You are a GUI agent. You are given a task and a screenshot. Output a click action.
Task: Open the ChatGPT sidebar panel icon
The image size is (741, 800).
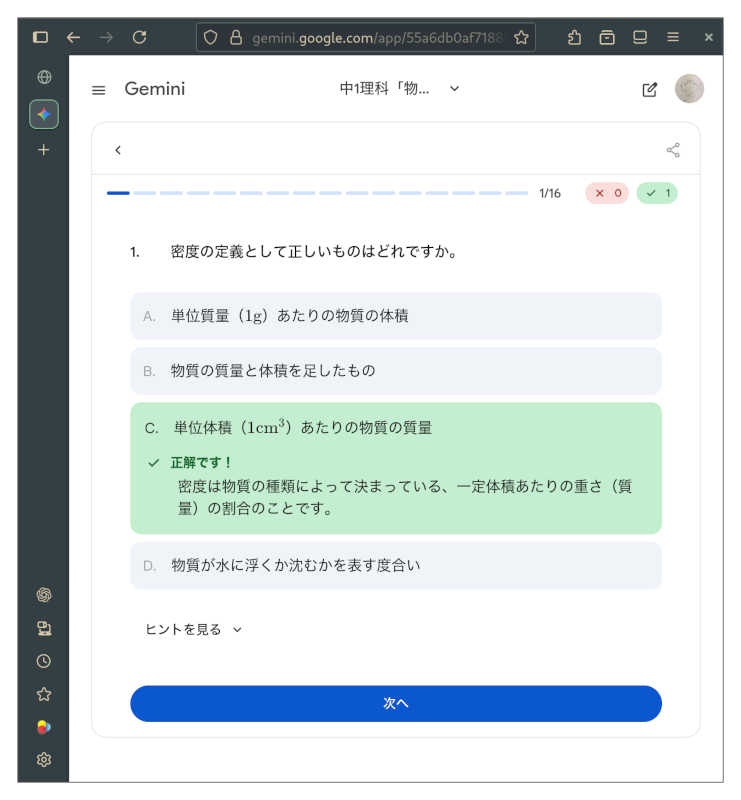click(x=44, y=595)
